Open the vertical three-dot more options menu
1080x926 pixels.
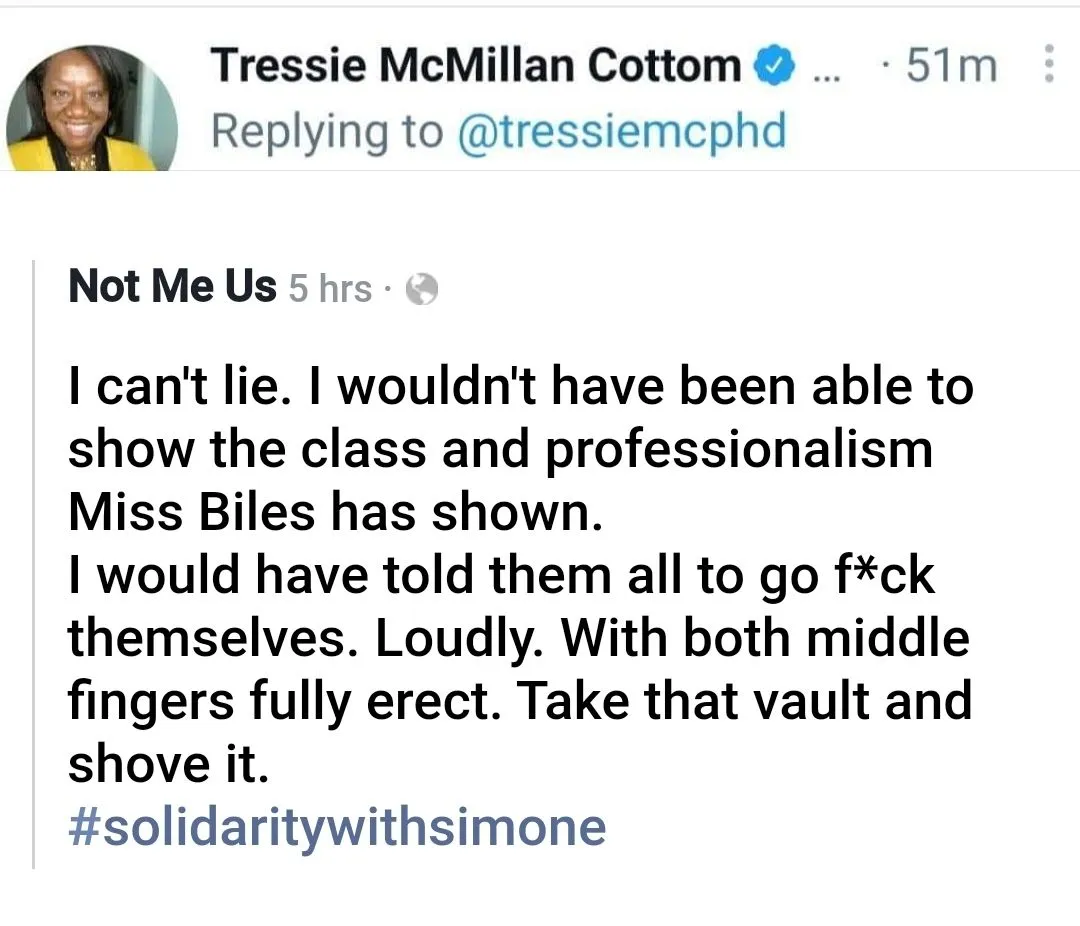1048,65
